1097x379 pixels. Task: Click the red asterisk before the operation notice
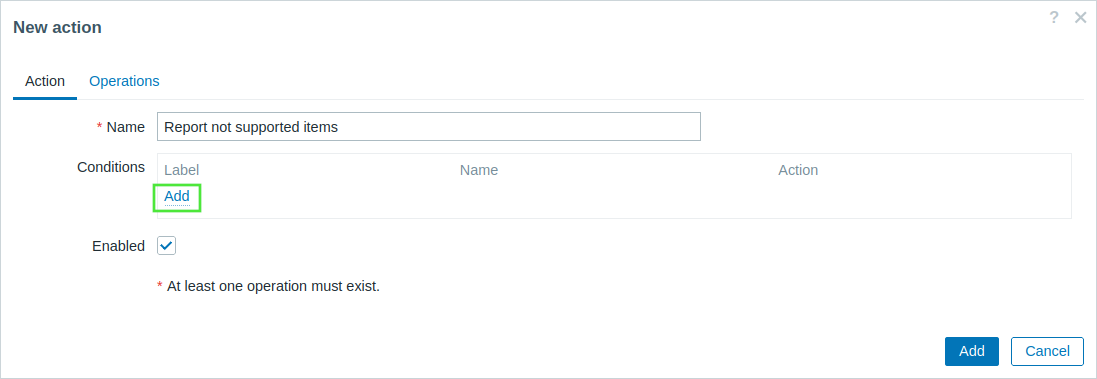click(x=160, y=285)
